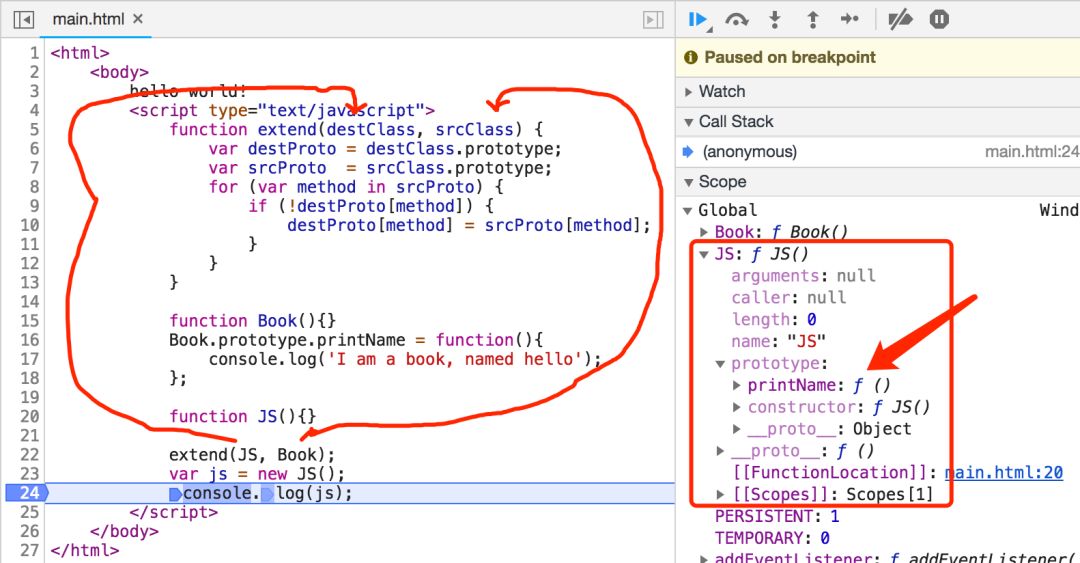Deactivate breakpoints toggle

tap(900, 19)
